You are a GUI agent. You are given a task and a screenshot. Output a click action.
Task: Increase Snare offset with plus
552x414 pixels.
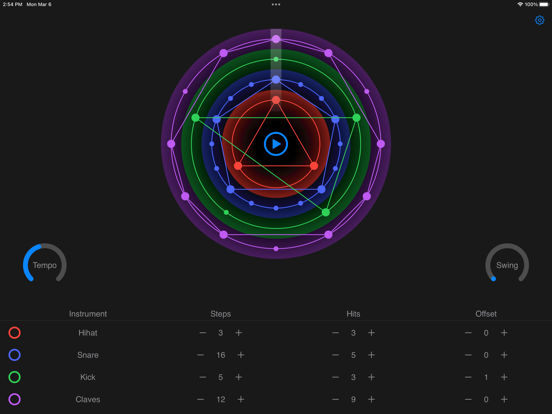(504, 355)
